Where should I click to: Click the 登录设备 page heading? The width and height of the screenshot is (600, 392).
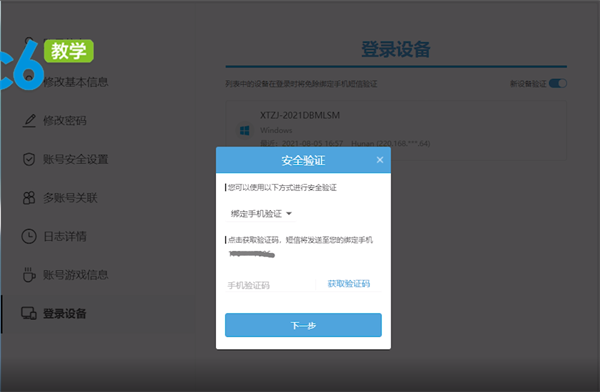click(x=396, y=49)
